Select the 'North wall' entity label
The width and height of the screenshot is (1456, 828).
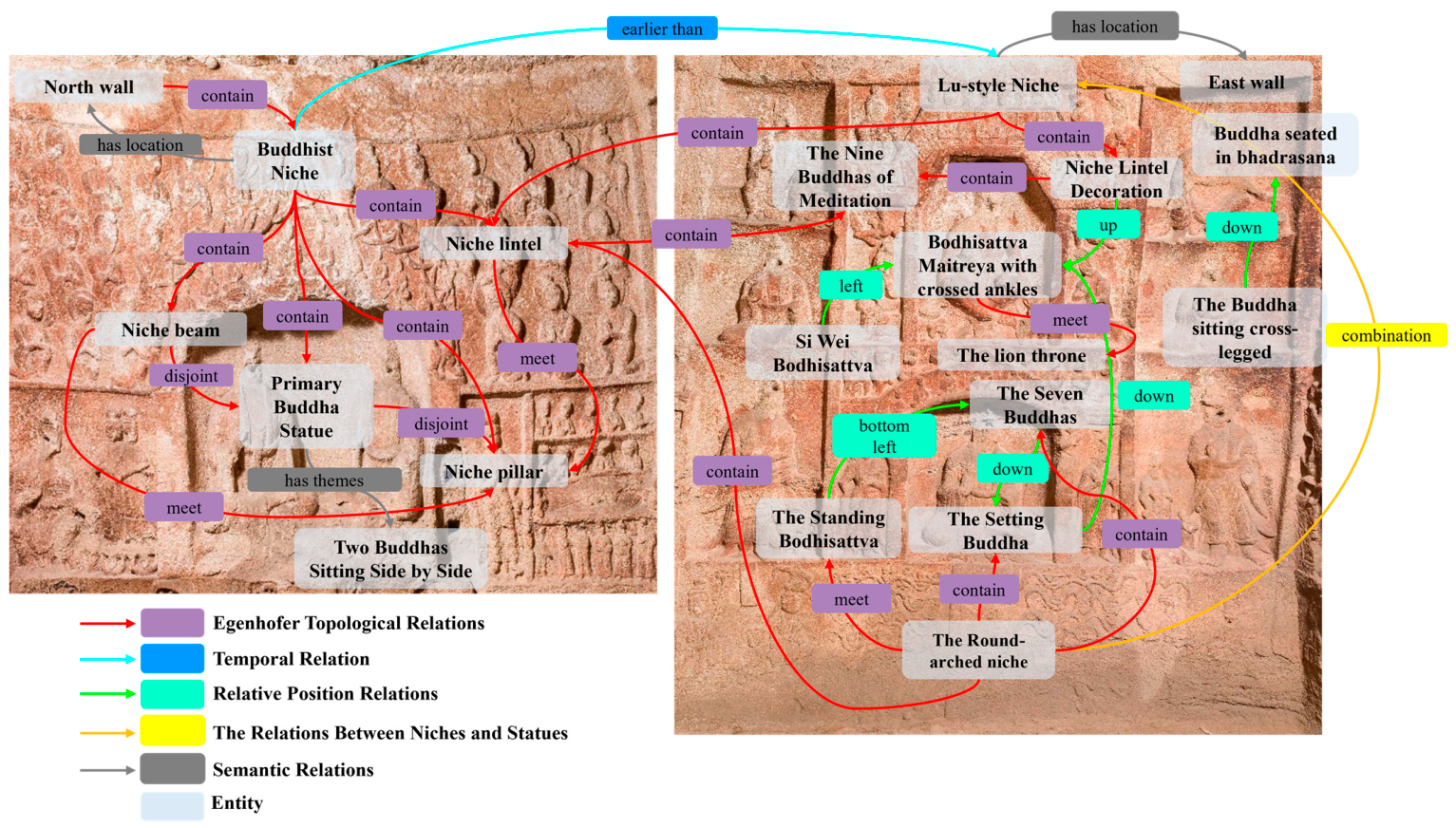(88, 86)
